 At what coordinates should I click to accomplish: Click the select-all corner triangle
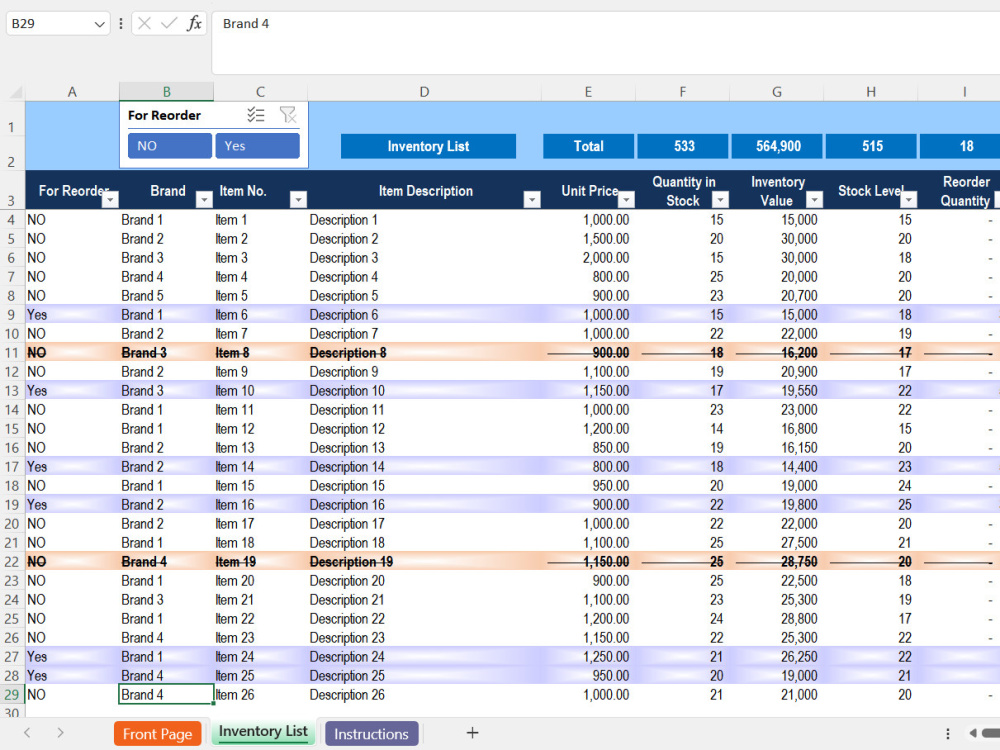pyautogui.click(x=16, y=92)
